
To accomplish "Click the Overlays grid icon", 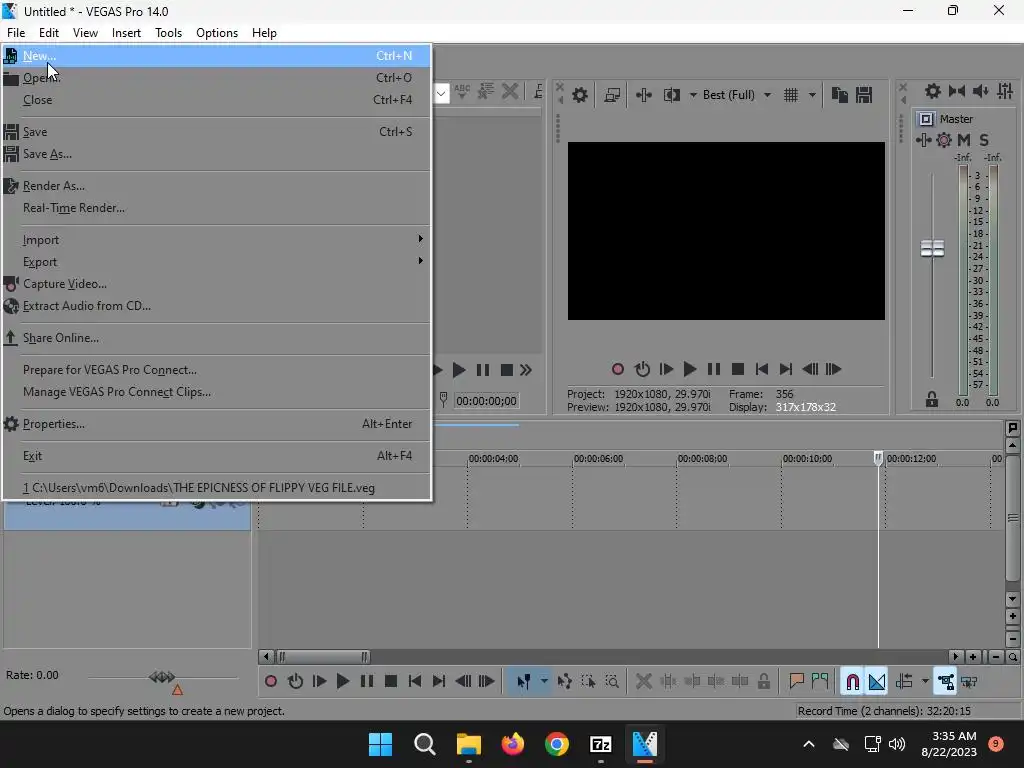I will (x=791, y=95).
